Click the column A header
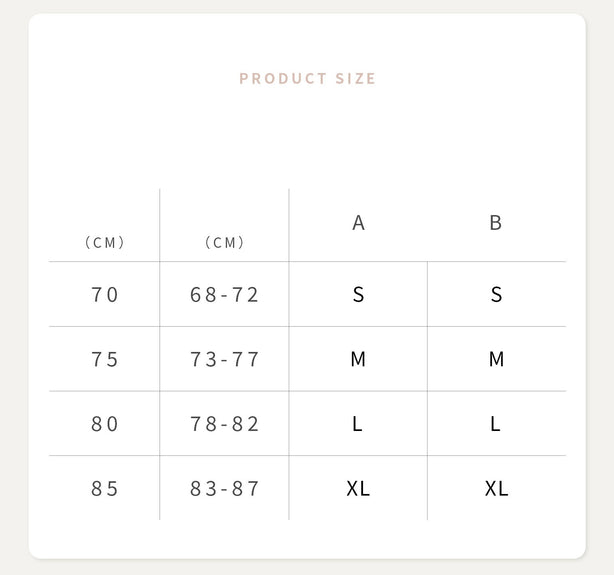The image size is (614, 575). point(358,223)
